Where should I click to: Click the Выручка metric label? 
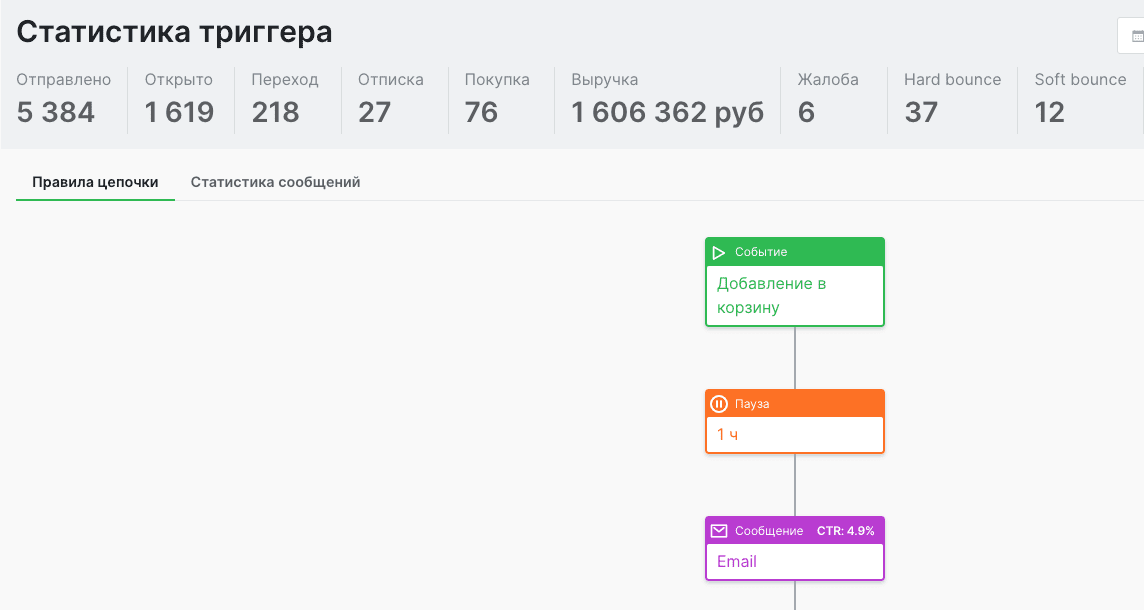point(605,80)
